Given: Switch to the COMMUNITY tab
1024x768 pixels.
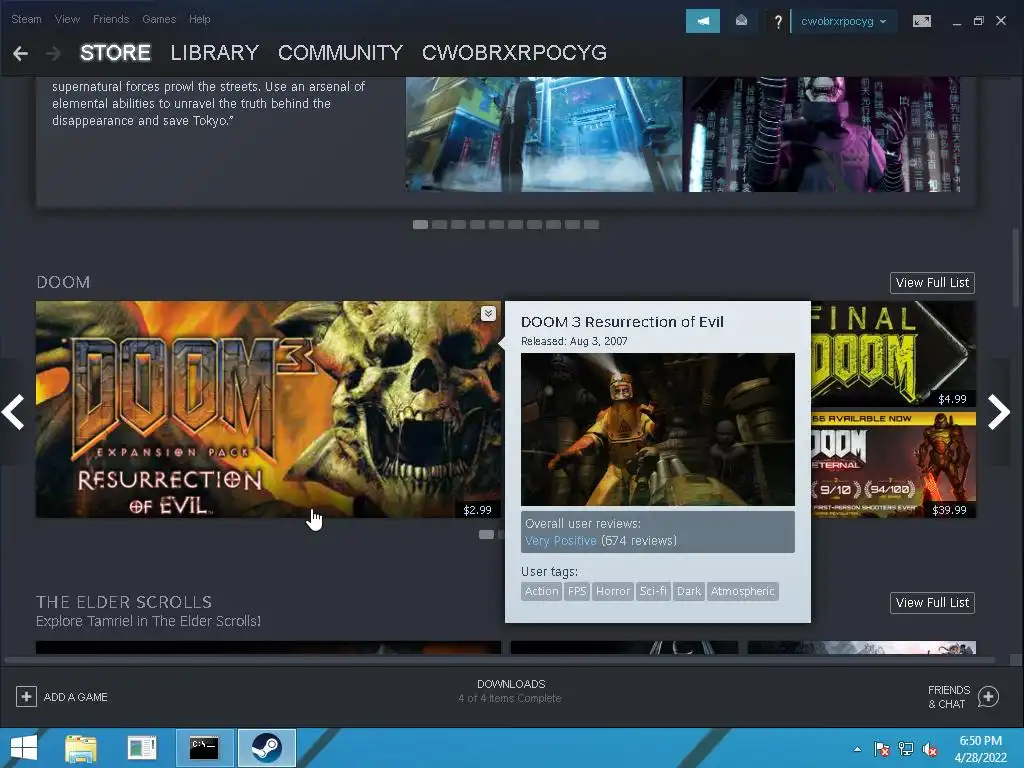Looking at the screenshot, I should tap(340, 53).
